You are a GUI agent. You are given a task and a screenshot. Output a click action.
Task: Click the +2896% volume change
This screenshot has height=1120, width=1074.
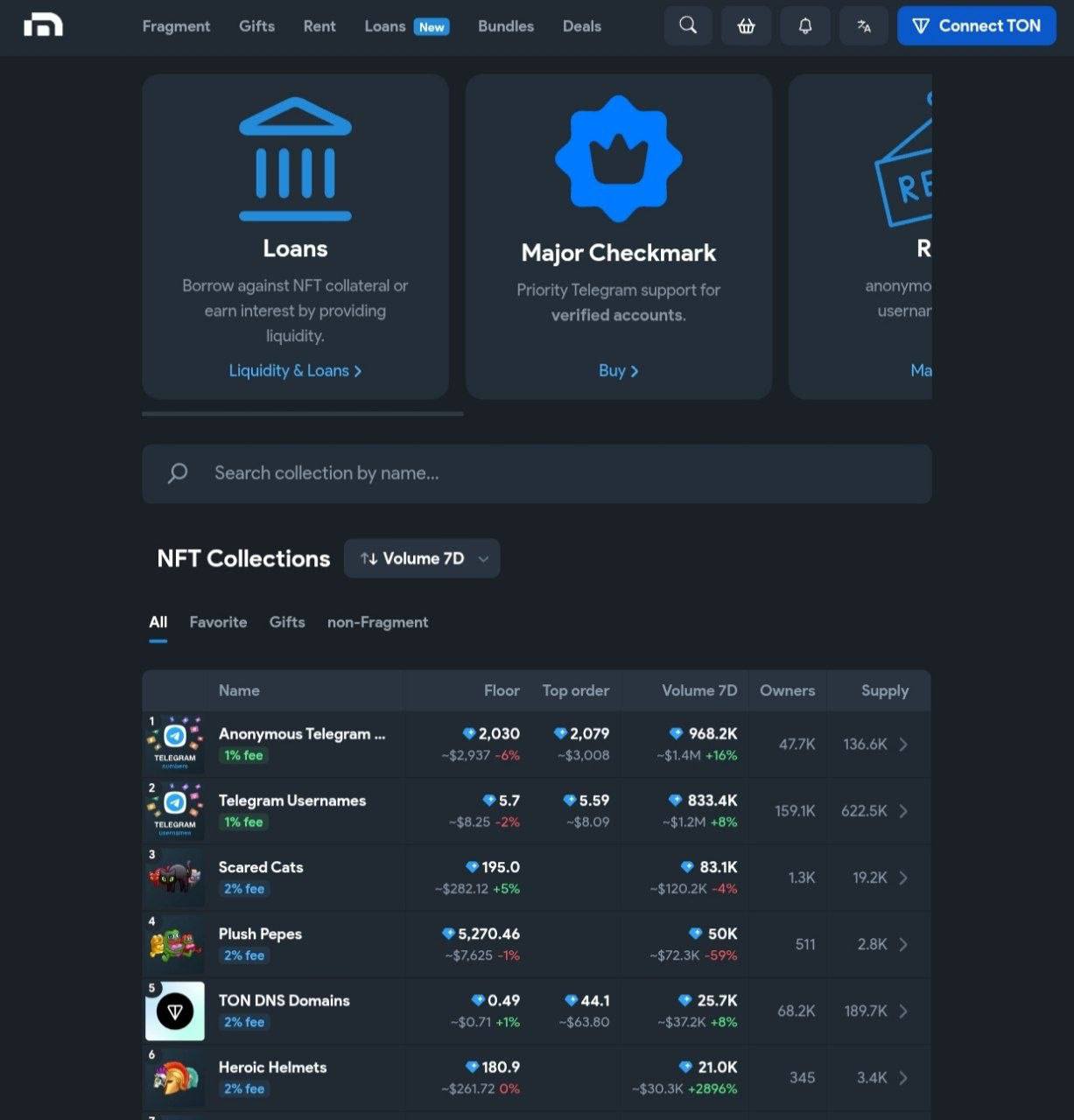point(712,1088)
